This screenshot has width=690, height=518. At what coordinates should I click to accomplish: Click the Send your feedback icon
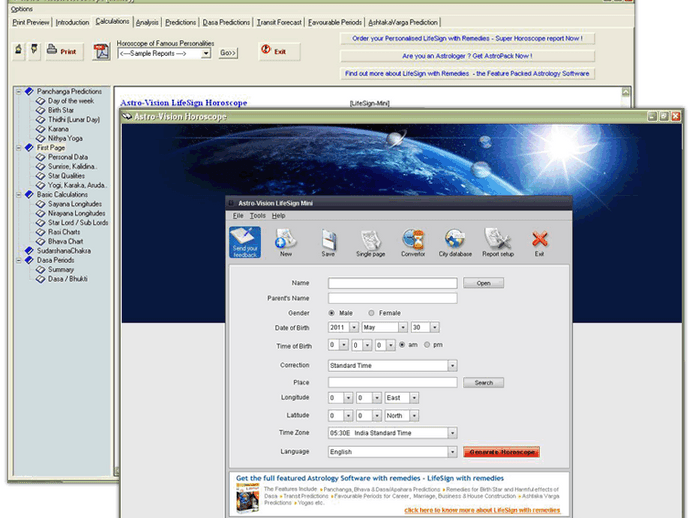[x=245, y=242]
